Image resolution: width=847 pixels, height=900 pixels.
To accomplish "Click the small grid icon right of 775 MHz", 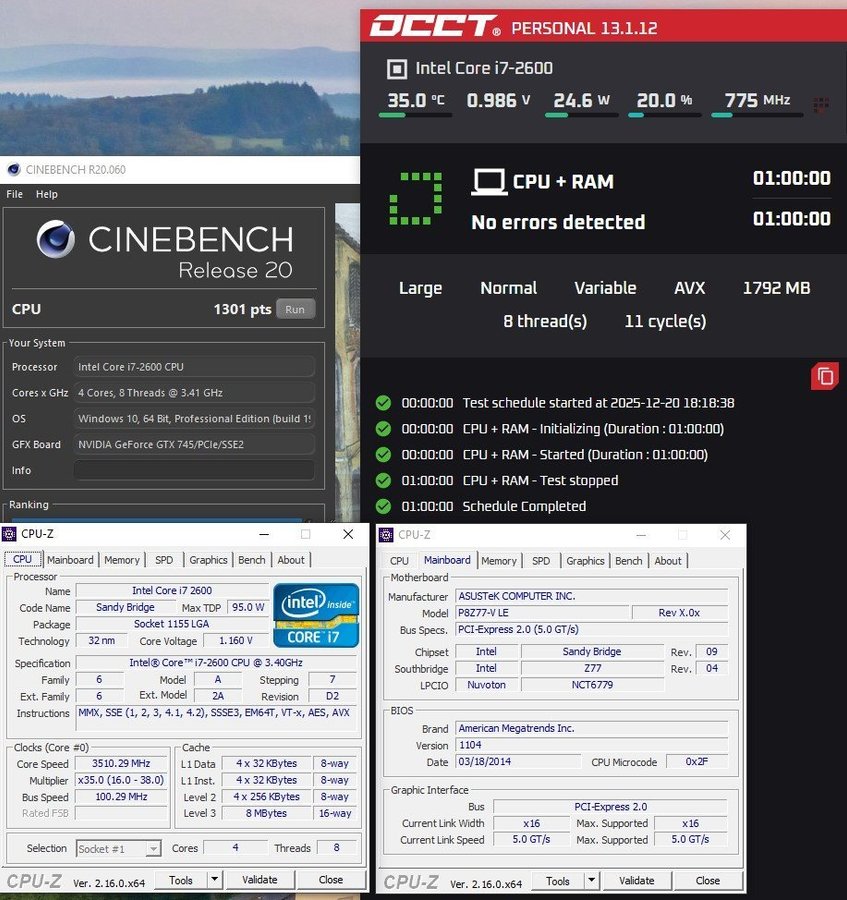I will coord(821,103).
